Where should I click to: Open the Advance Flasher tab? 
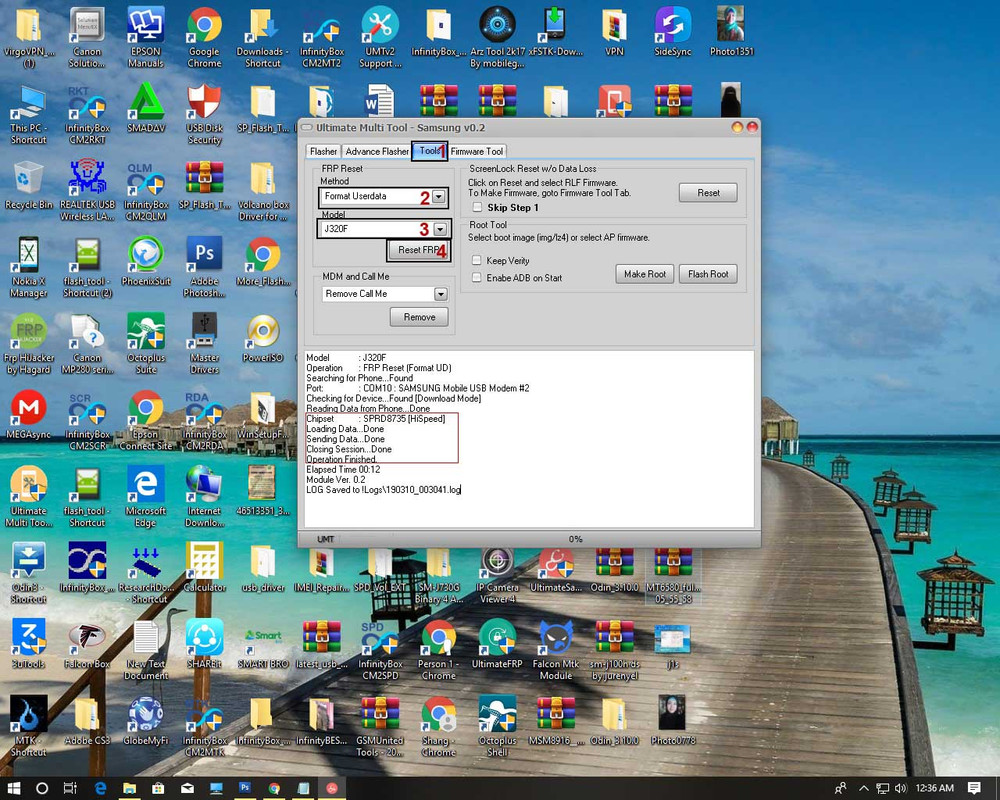pyautogui.click(x=376, y=151)
